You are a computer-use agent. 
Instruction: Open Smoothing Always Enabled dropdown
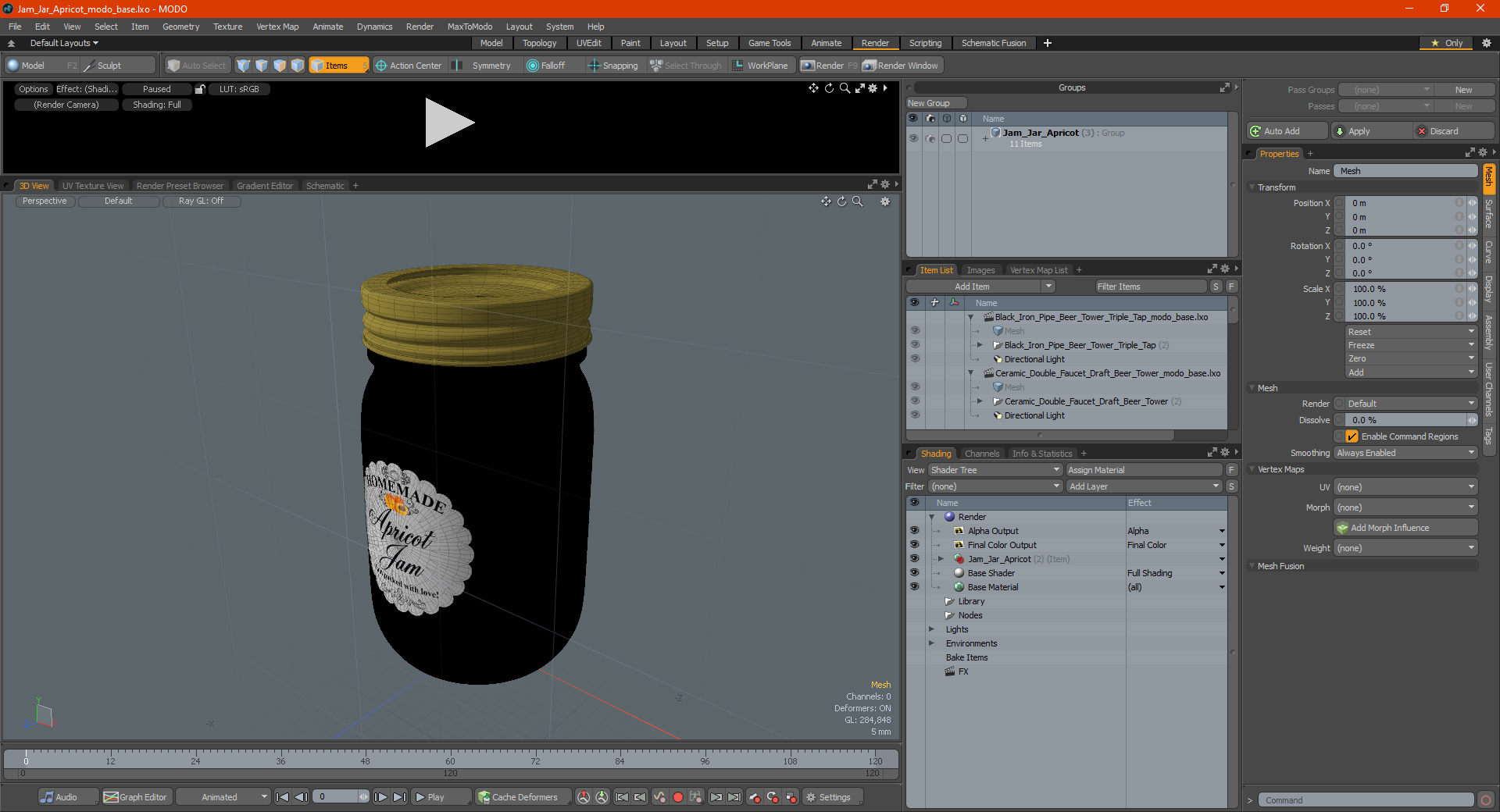1405,453
